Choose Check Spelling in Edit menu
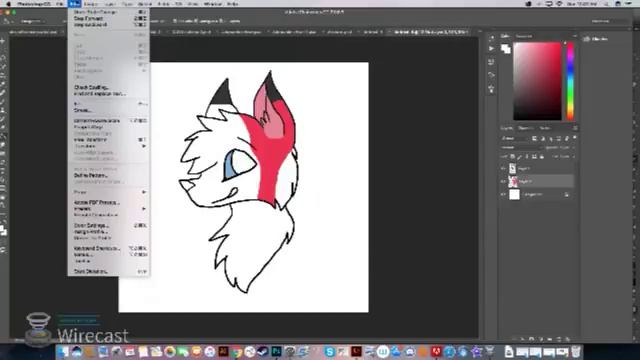 coord(109,87)
